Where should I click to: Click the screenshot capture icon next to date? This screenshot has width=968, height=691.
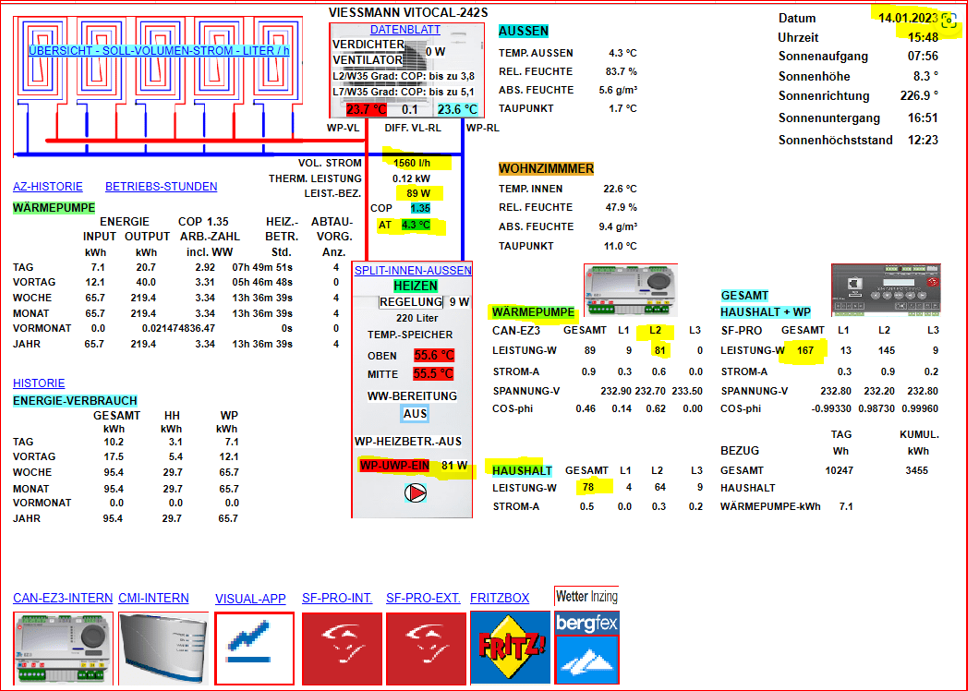(x=949, y=19)
